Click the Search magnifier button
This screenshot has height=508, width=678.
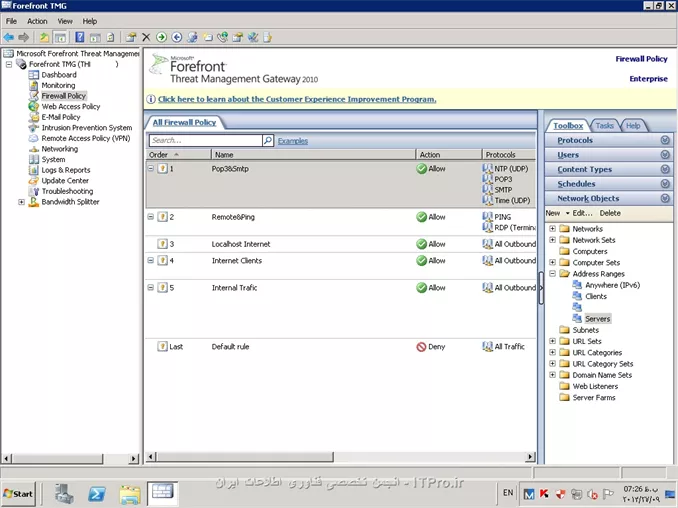(x=268, y=141)
